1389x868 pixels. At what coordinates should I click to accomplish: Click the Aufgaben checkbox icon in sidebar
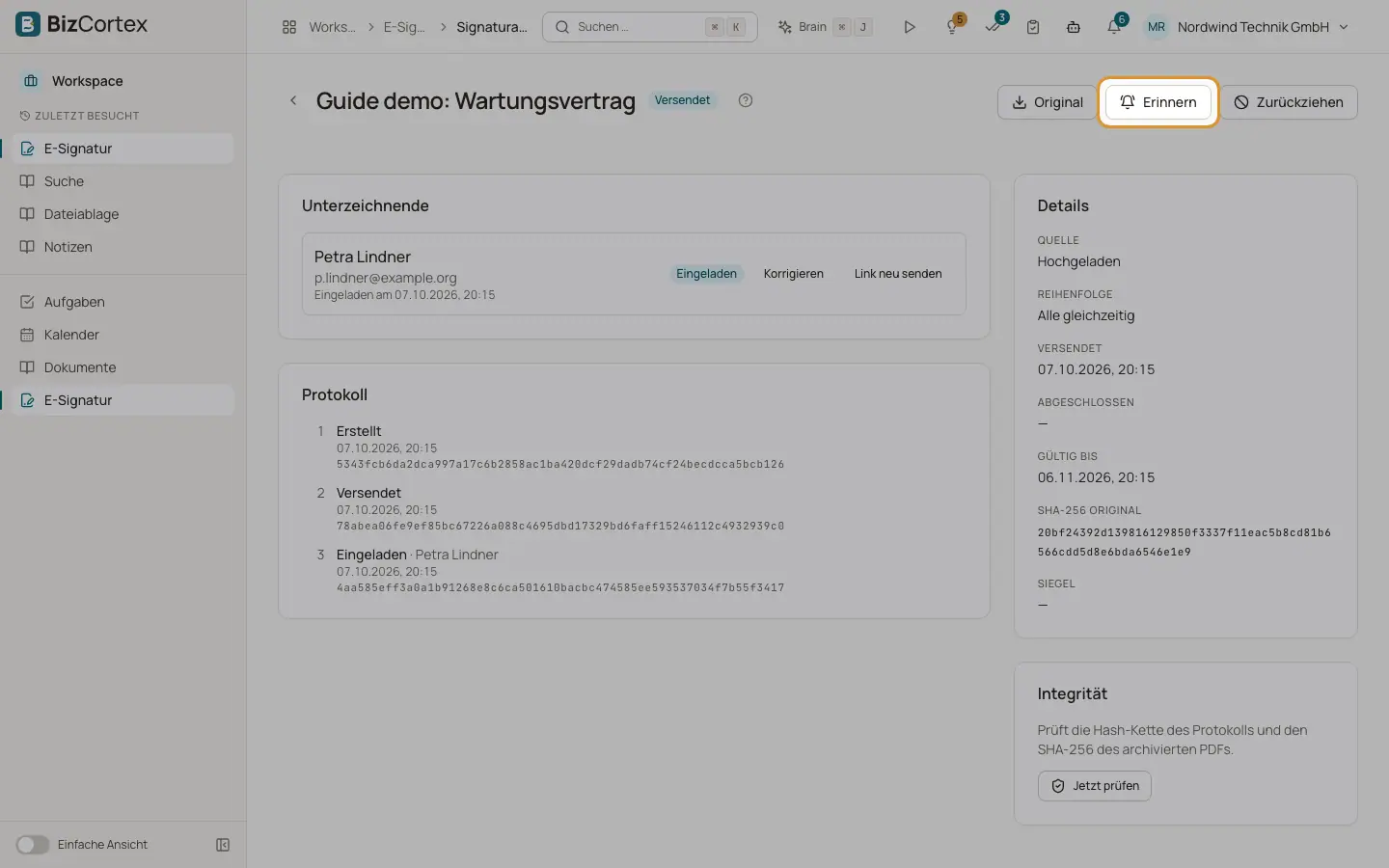[x=27, y=302]
